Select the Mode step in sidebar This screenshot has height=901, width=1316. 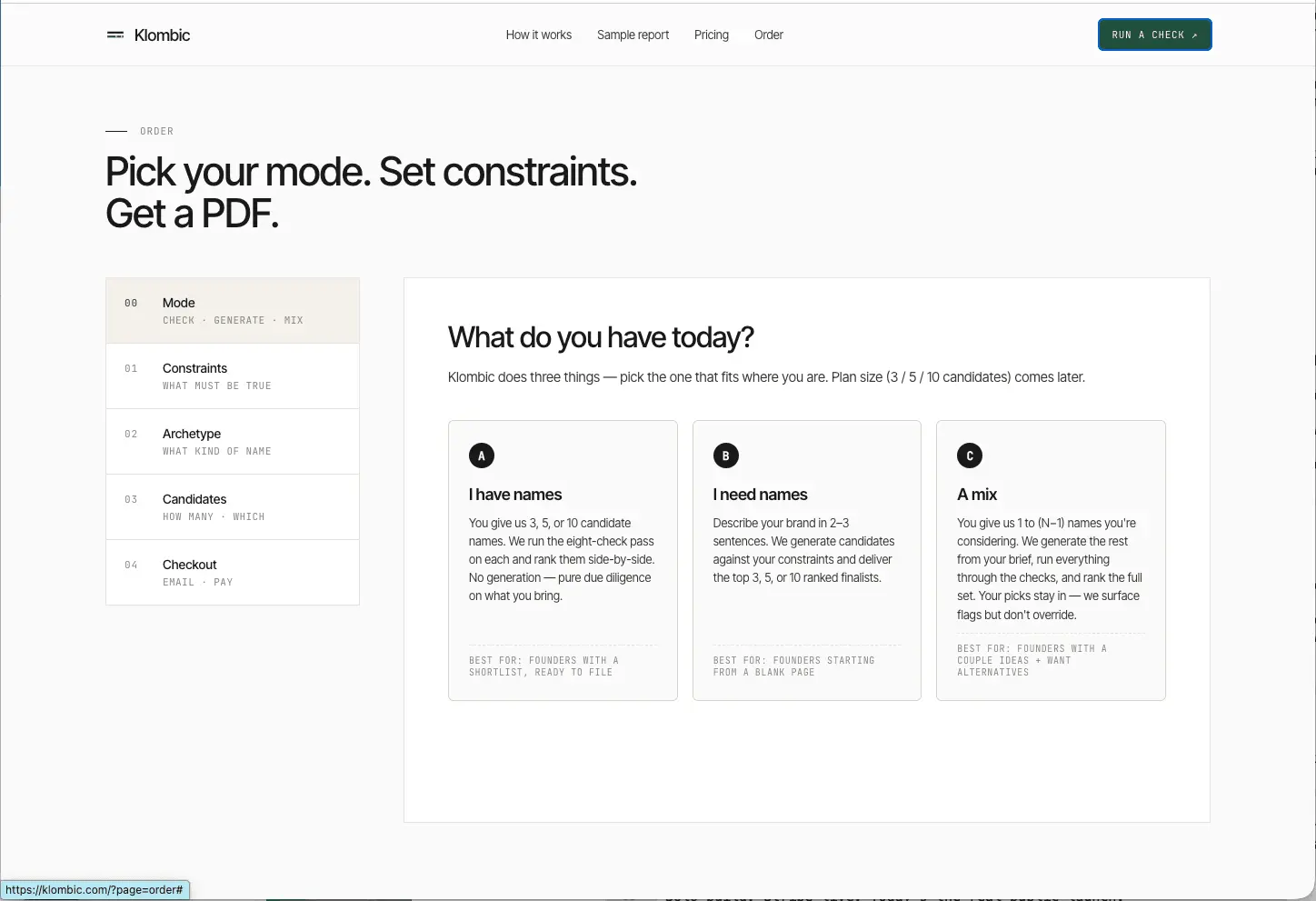(233, 311)
